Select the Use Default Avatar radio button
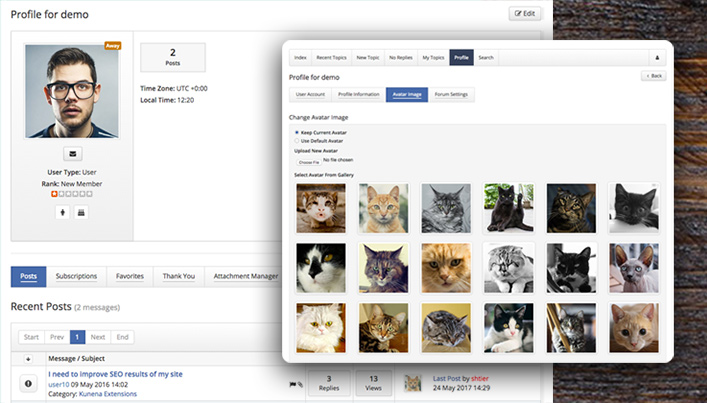 click(296, 140)
